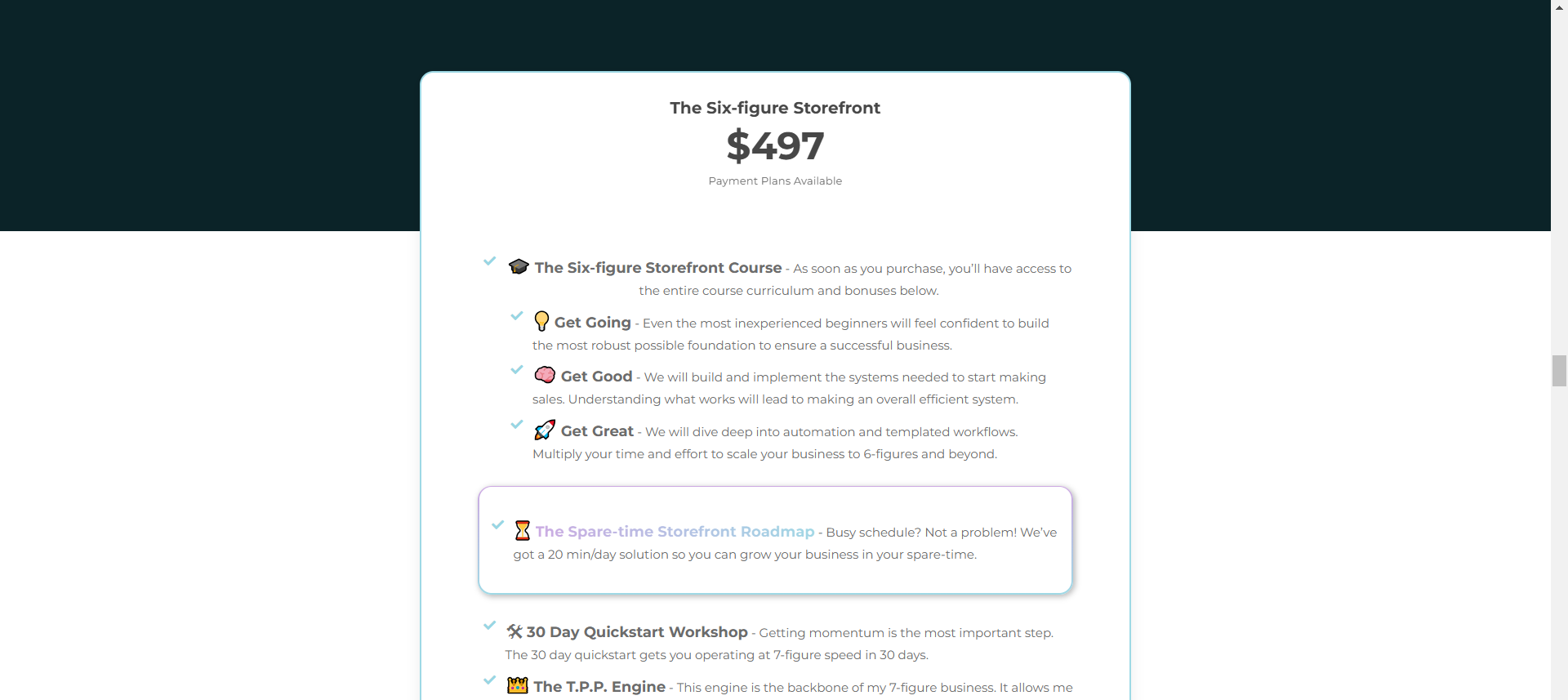
Task: Click the Payment Plans Available text
Action: click(x=775, y=181)
